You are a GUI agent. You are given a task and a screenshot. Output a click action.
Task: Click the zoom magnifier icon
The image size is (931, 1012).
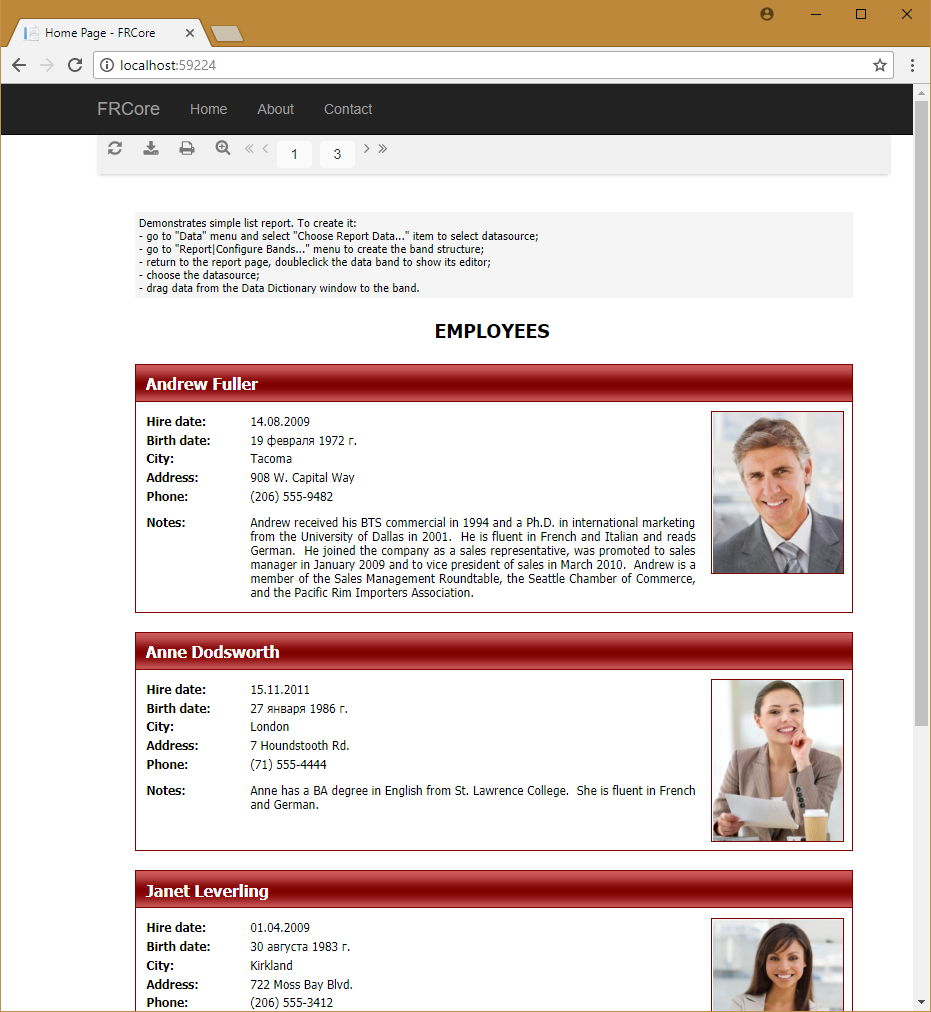pyautogui.click(x=223, y=148)
